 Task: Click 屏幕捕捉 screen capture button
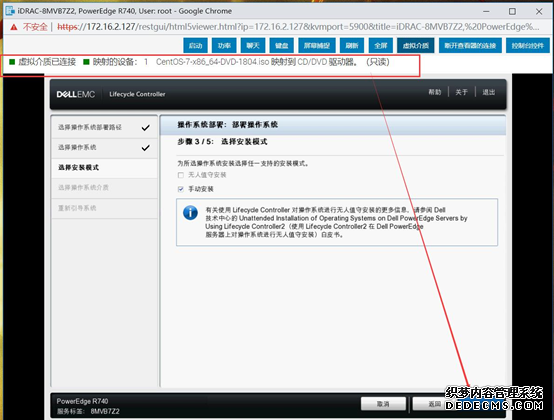(x=317, y=46)
